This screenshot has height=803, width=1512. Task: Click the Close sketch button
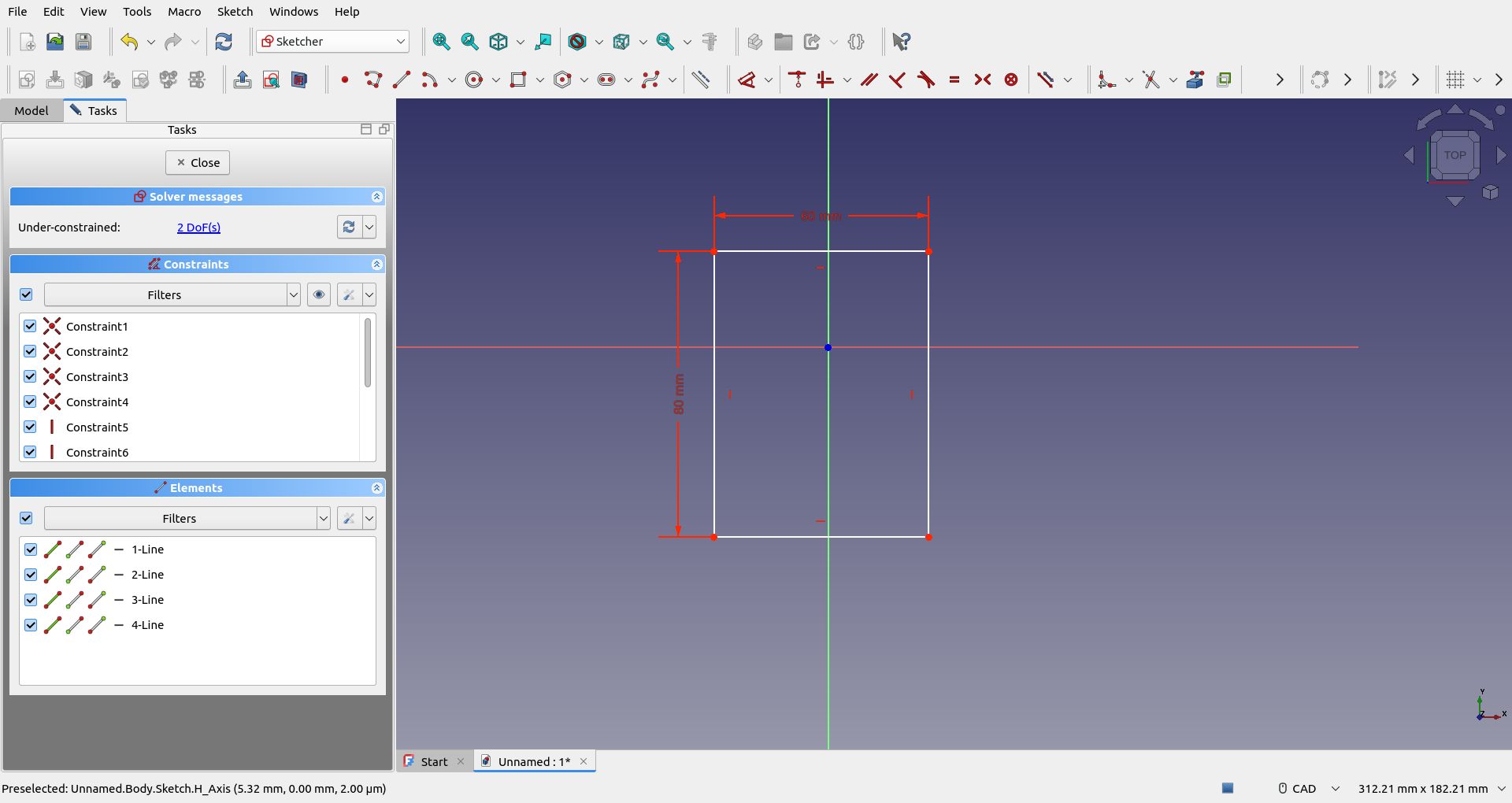198,163
